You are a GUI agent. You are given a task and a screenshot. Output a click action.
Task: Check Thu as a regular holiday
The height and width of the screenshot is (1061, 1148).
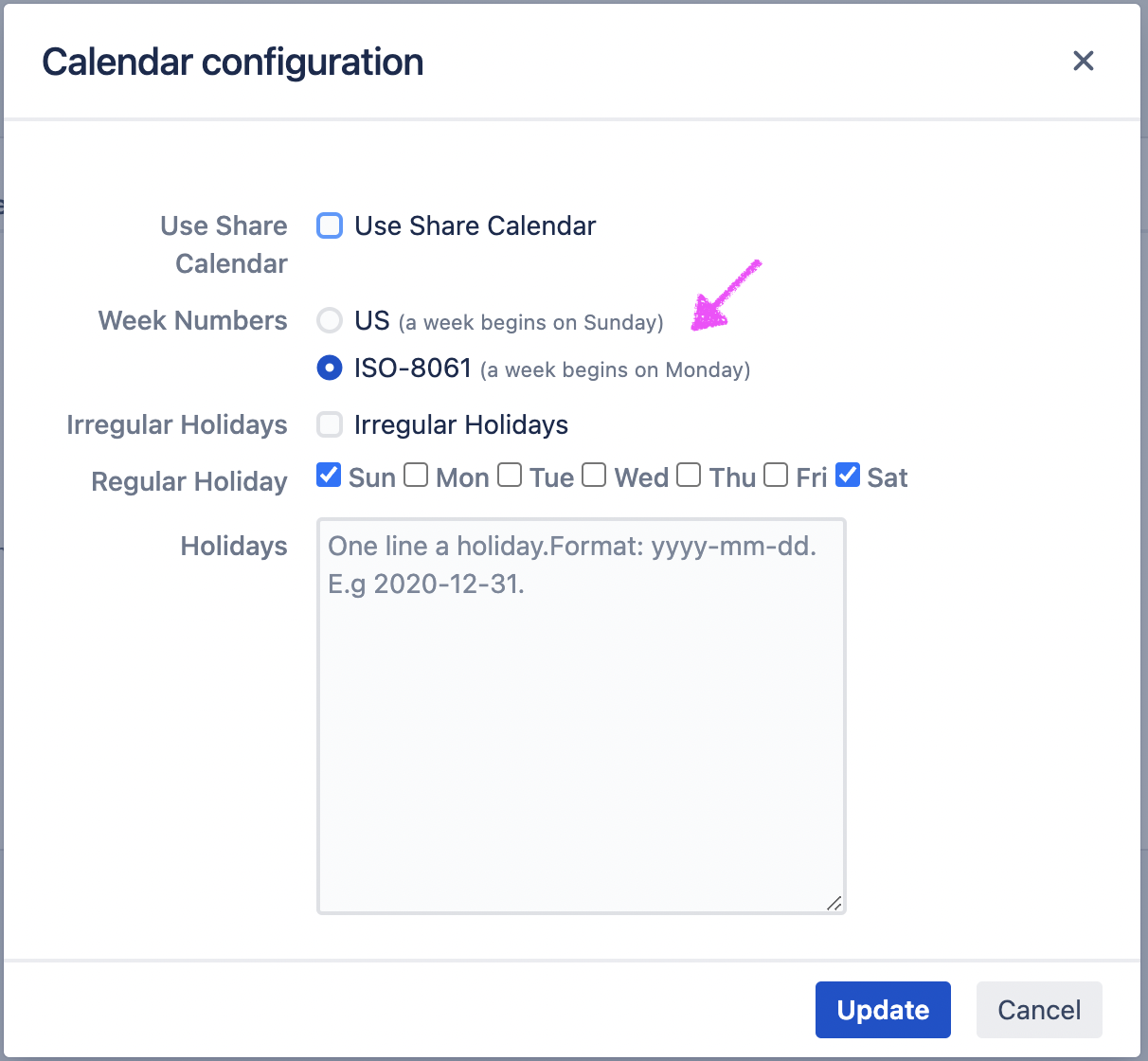689,475
